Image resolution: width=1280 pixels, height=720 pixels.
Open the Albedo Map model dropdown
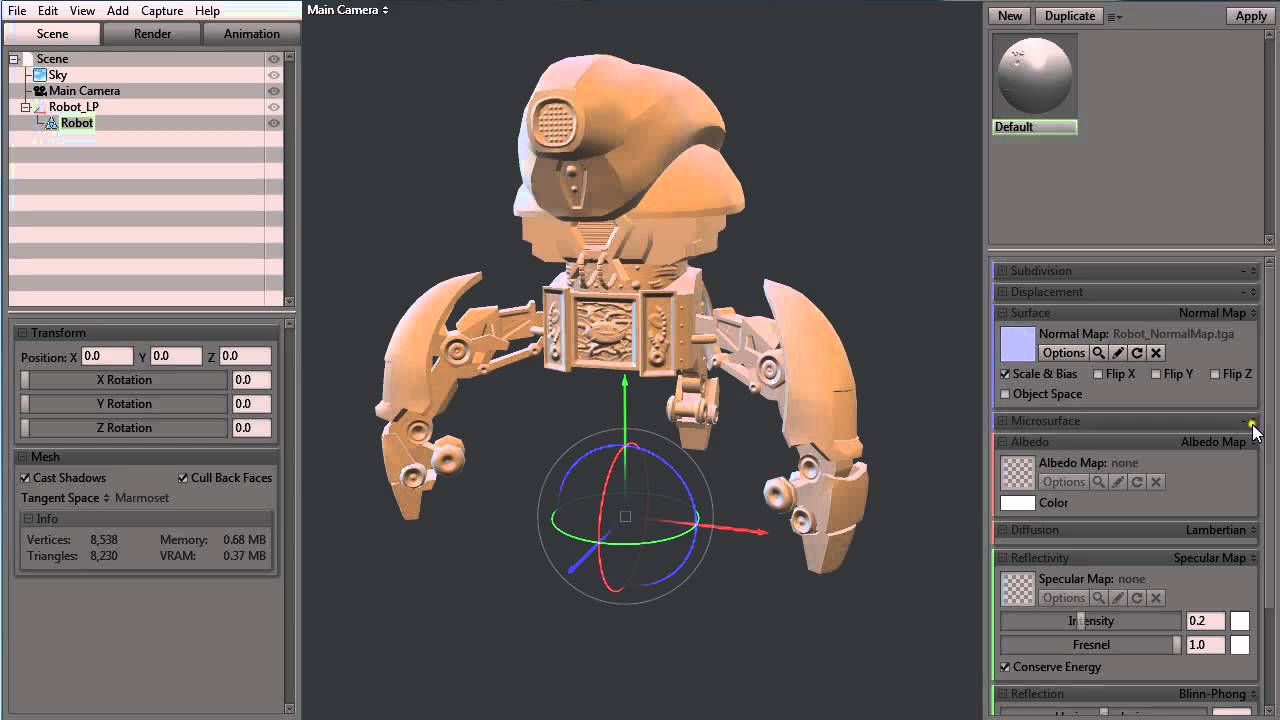(x=1219, y=442)
